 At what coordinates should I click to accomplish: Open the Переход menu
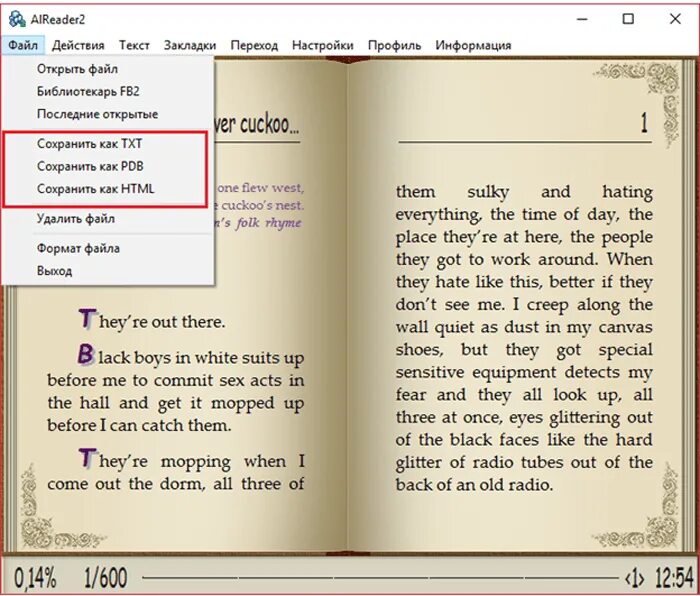(x=254, y=46)
